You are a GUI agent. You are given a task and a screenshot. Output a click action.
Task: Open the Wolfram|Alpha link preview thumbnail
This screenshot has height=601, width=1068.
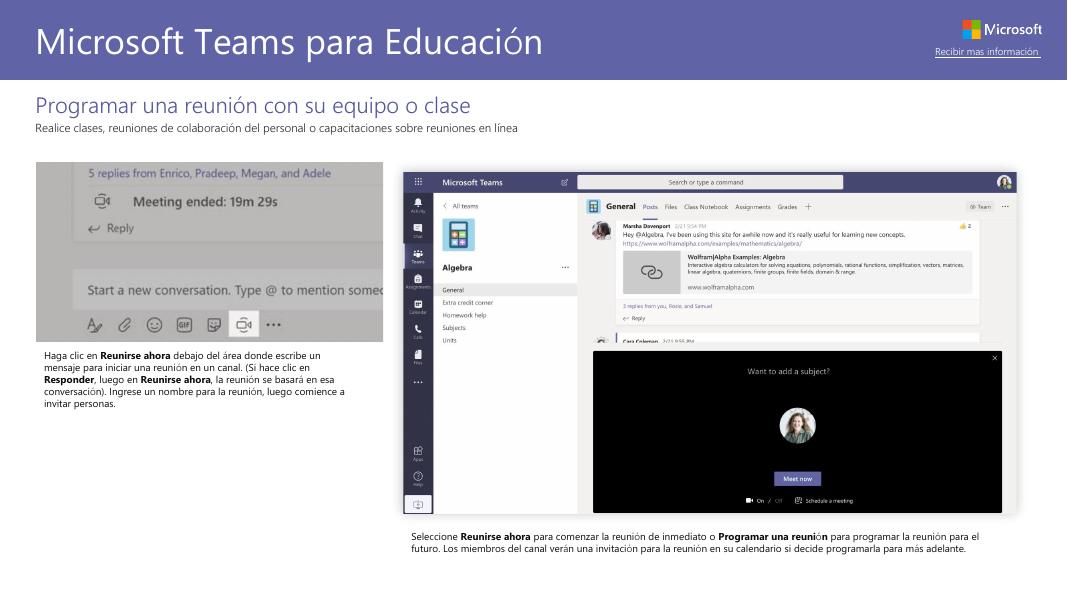pos(651,272)
